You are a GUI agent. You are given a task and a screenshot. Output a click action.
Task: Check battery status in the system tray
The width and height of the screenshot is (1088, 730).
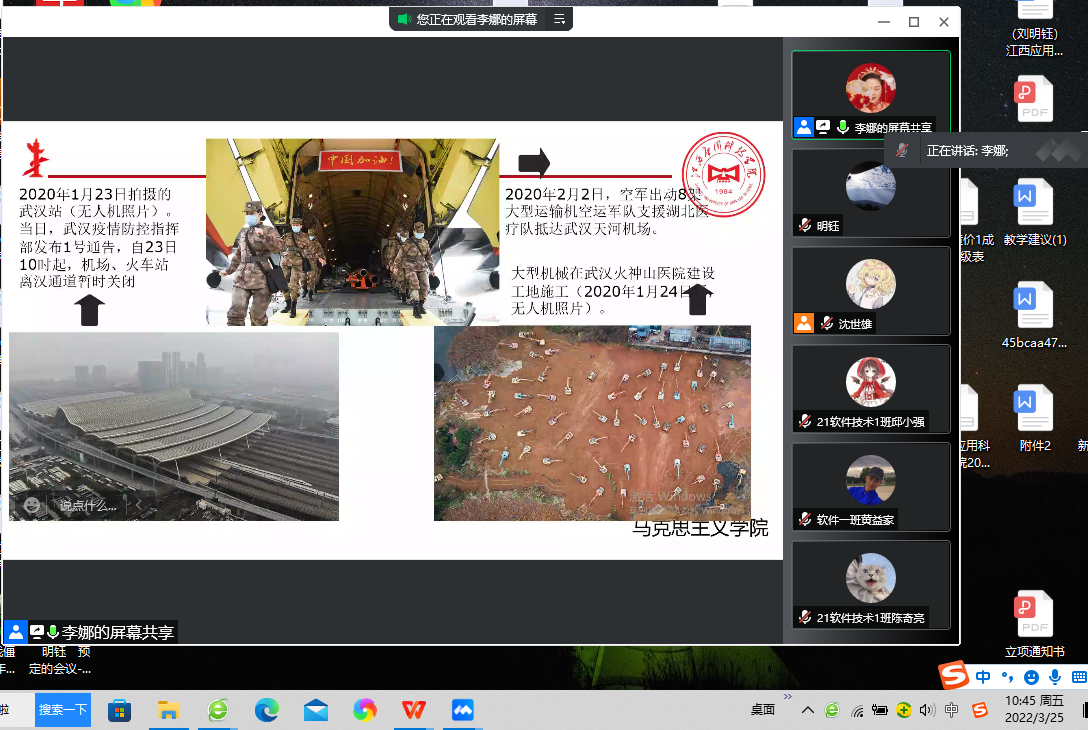880,710
